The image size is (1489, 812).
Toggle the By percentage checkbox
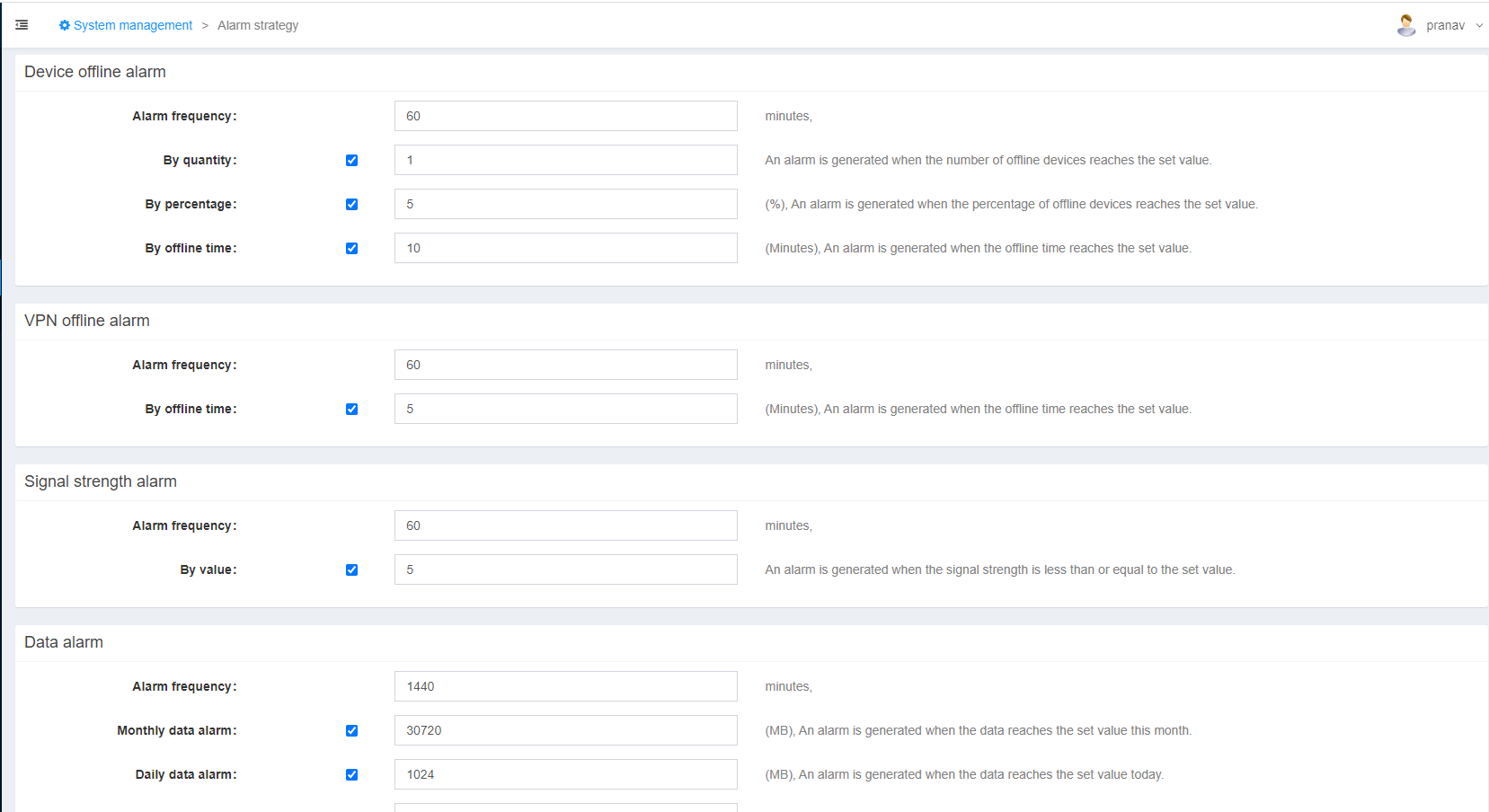point(351,205)
